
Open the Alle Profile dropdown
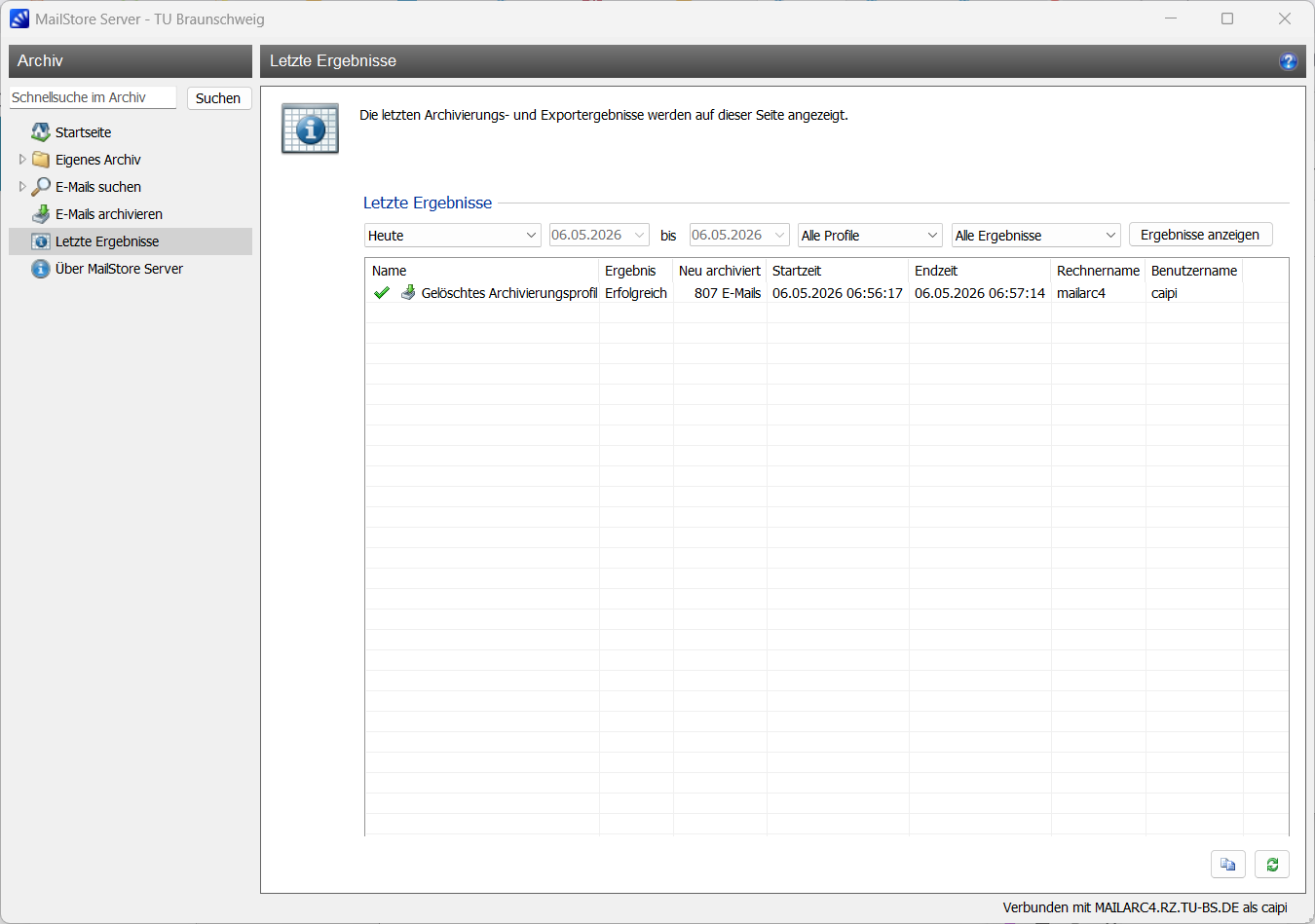870,236
